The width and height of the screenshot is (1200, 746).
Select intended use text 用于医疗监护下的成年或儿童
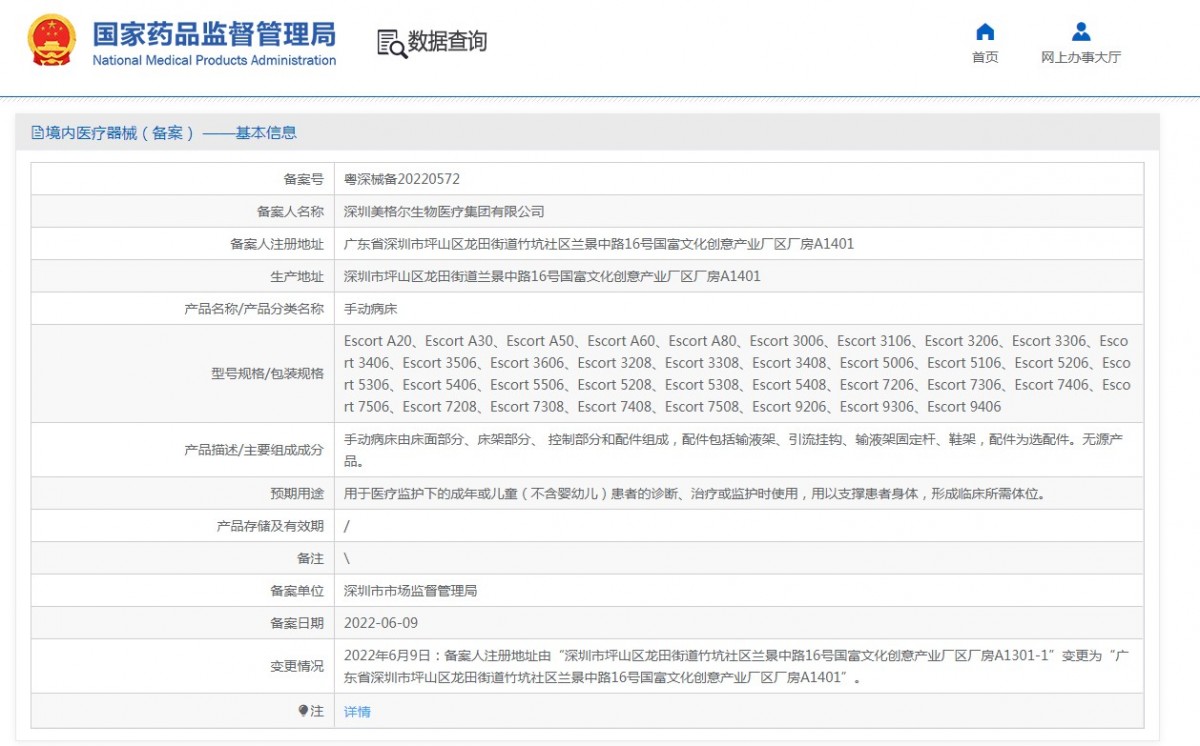click(695, 494)
